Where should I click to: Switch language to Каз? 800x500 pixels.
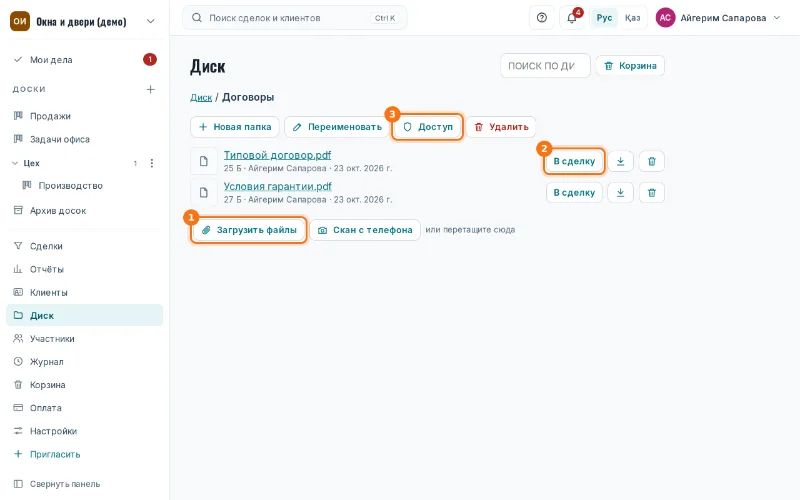(x=632, y=18)
